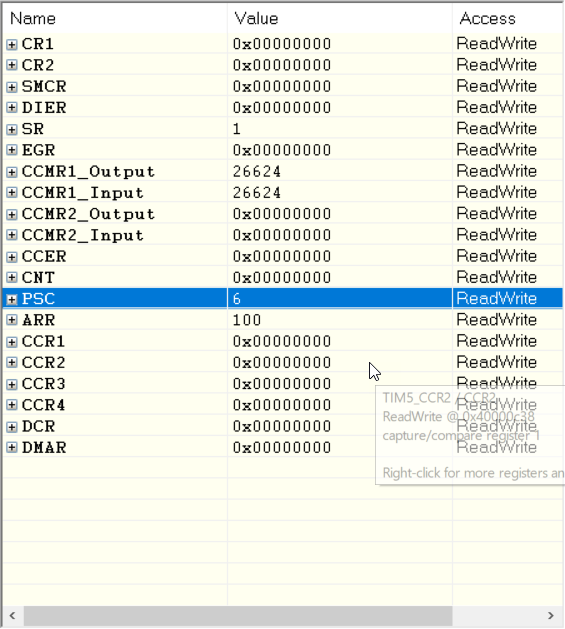
Task: Click ReadWrite access in the CR1 row
Action: (496, 44)
